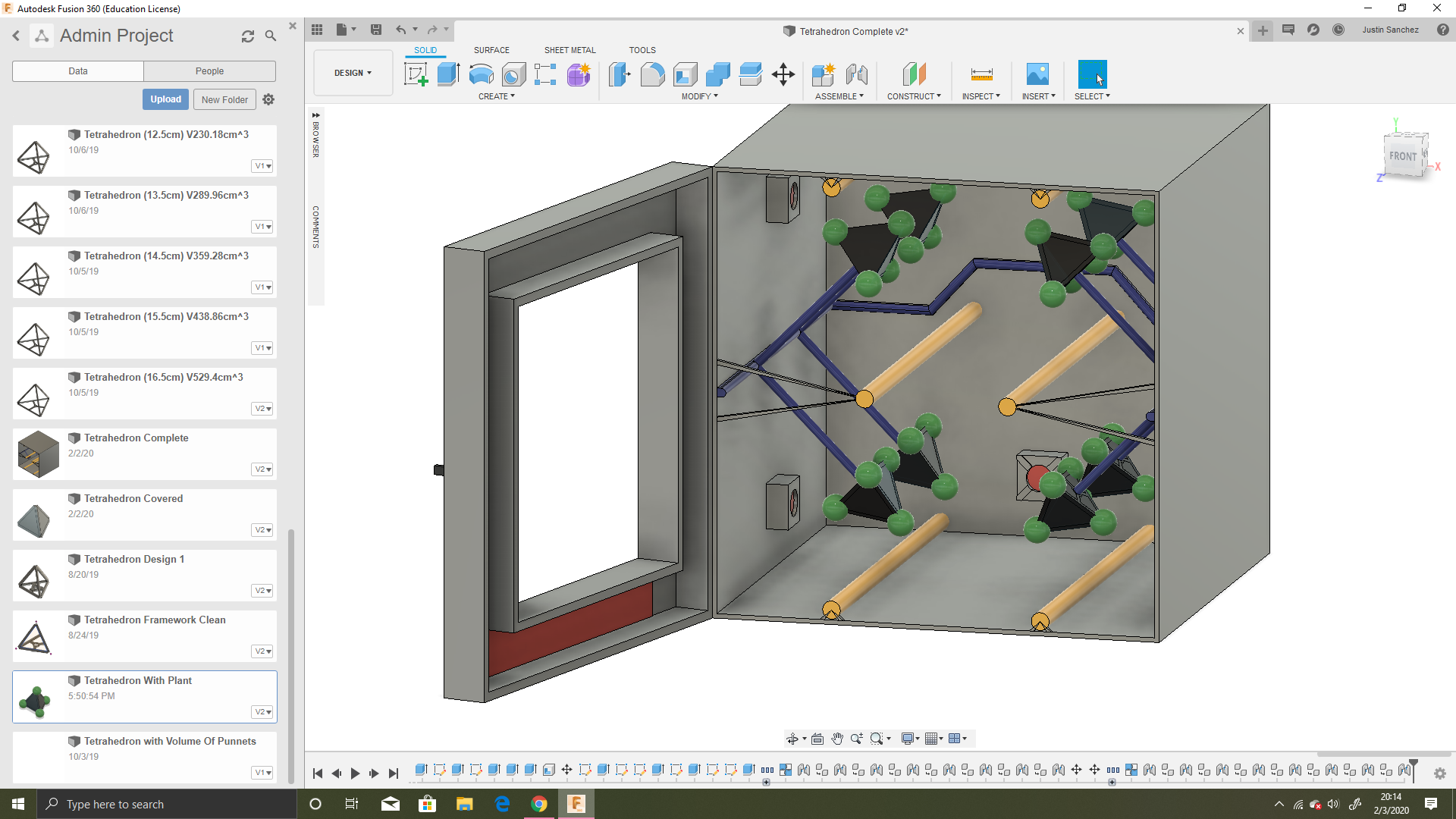Image resolution: width=1456 pixels, height=819 pixels.
Task: Open Tetrahedron Framework Clean file
Action: pyautogui.click(x=155, y=620)
